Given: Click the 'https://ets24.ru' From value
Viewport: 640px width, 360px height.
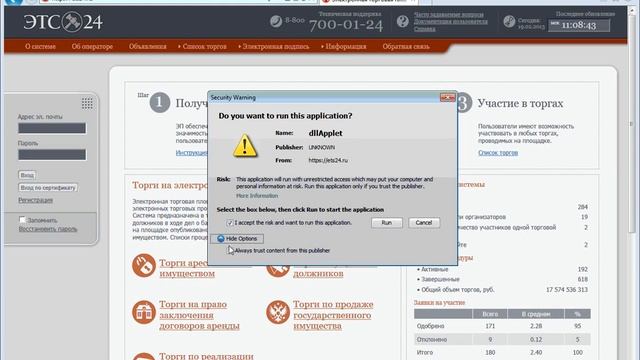Looking at the screenshot, I should coord(328,160).
